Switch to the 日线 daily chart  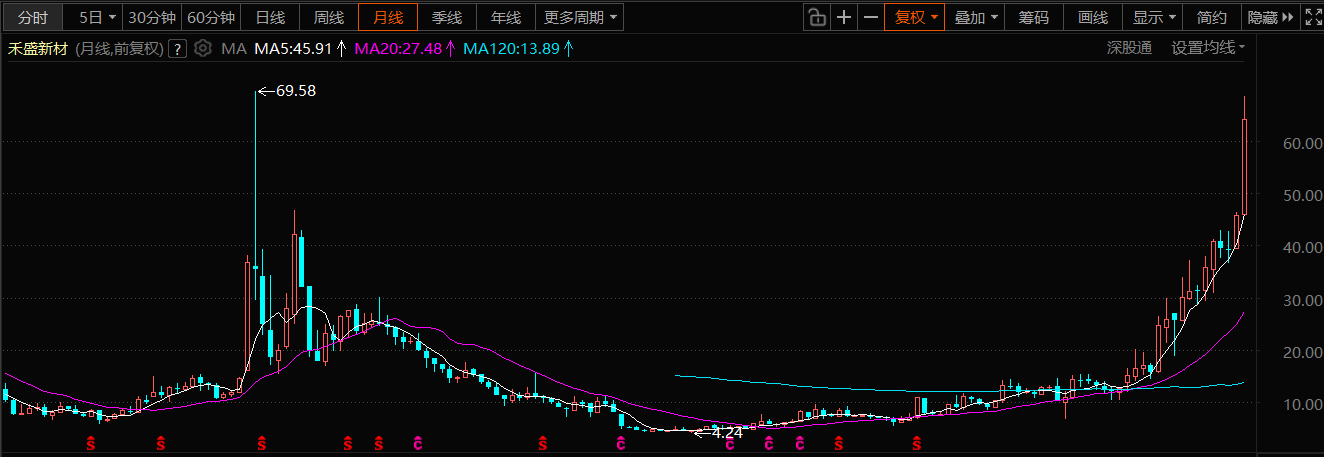(270, 17)
